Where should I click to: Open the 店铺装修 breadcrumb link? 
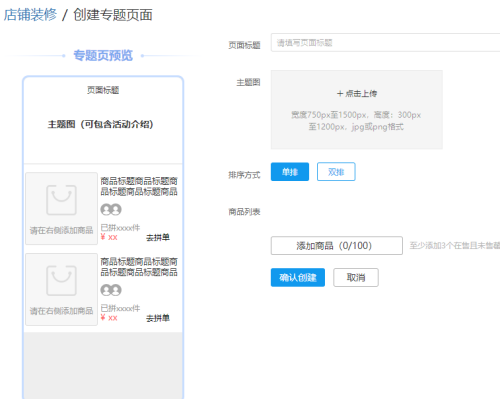(30, 15)
